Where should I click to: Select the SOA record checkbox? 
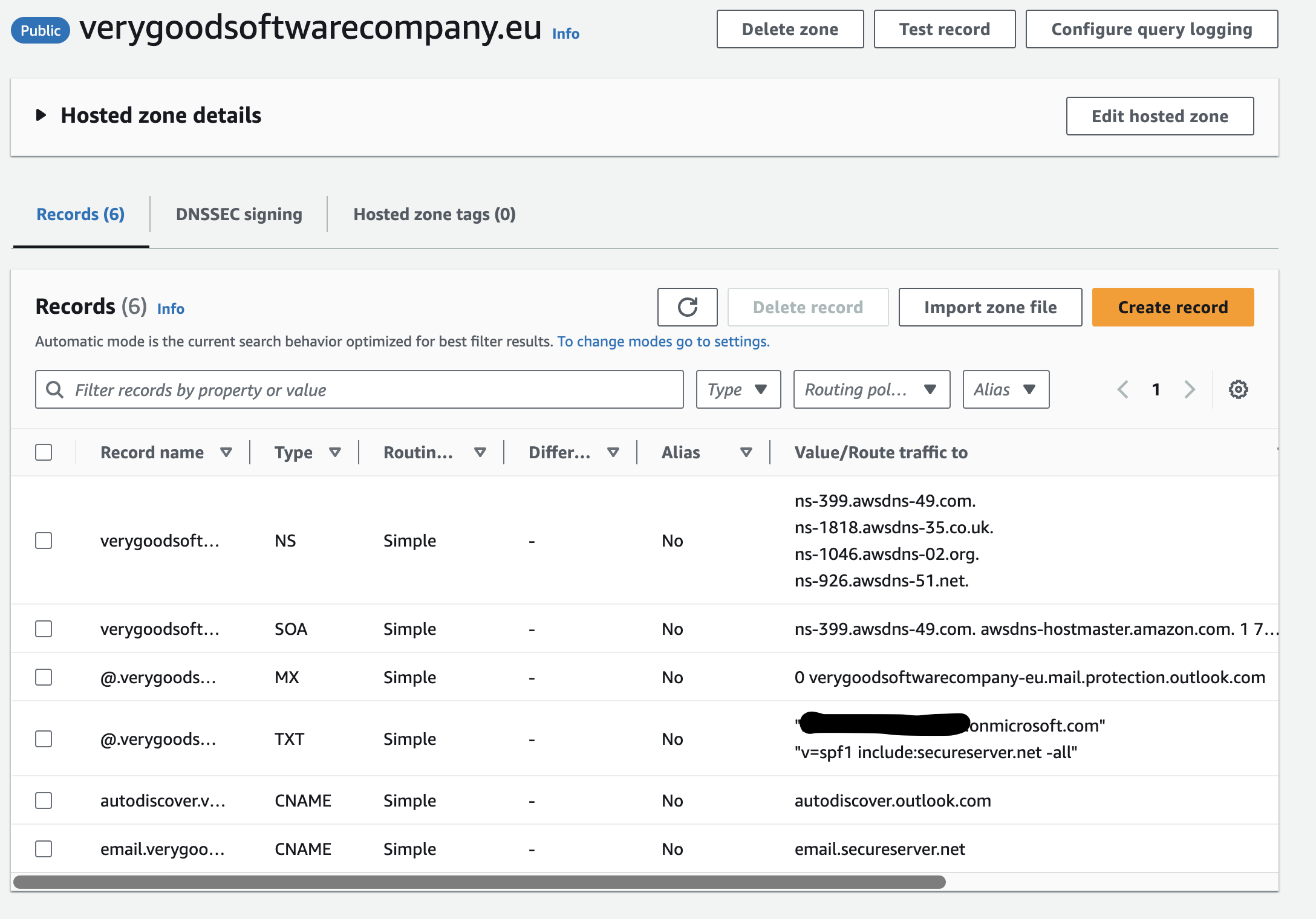pyautogui.click(x=44, y=629)
